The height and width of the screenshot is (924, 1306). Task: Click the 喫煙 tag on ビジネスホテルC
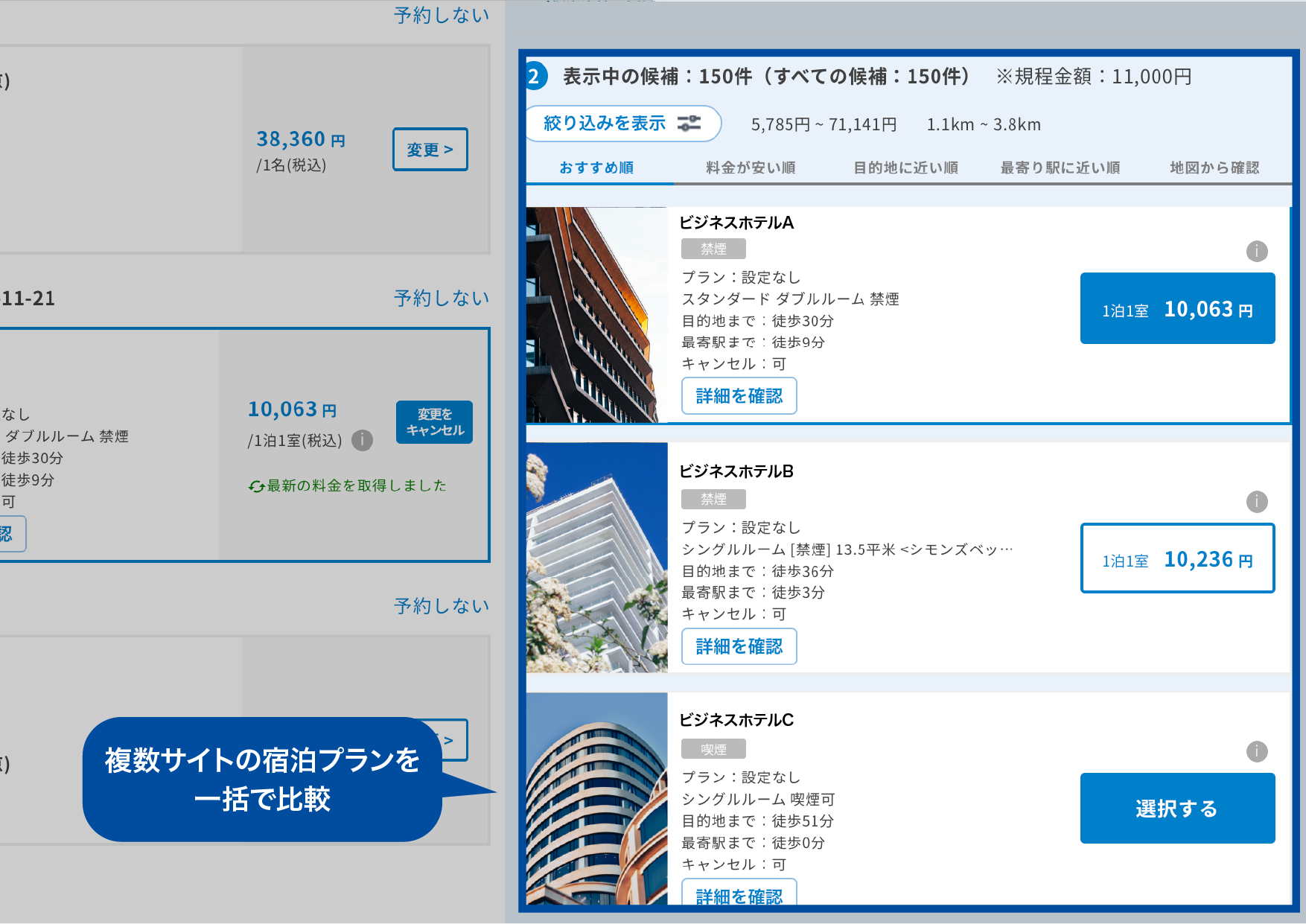pos(713,749)
